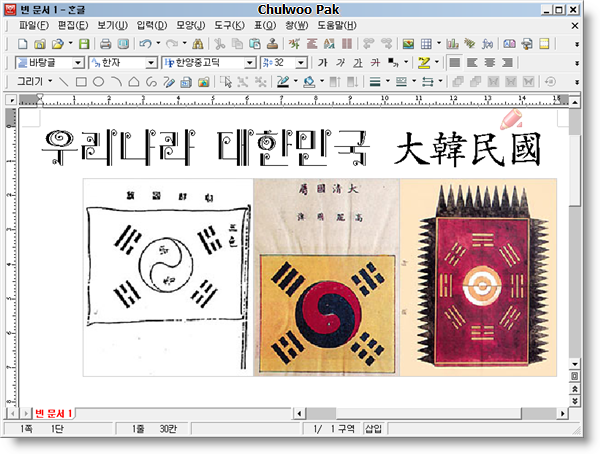Screen dimensions: 600x454
Task: Open Find with the binoculars icon
Action: (197, 44)
